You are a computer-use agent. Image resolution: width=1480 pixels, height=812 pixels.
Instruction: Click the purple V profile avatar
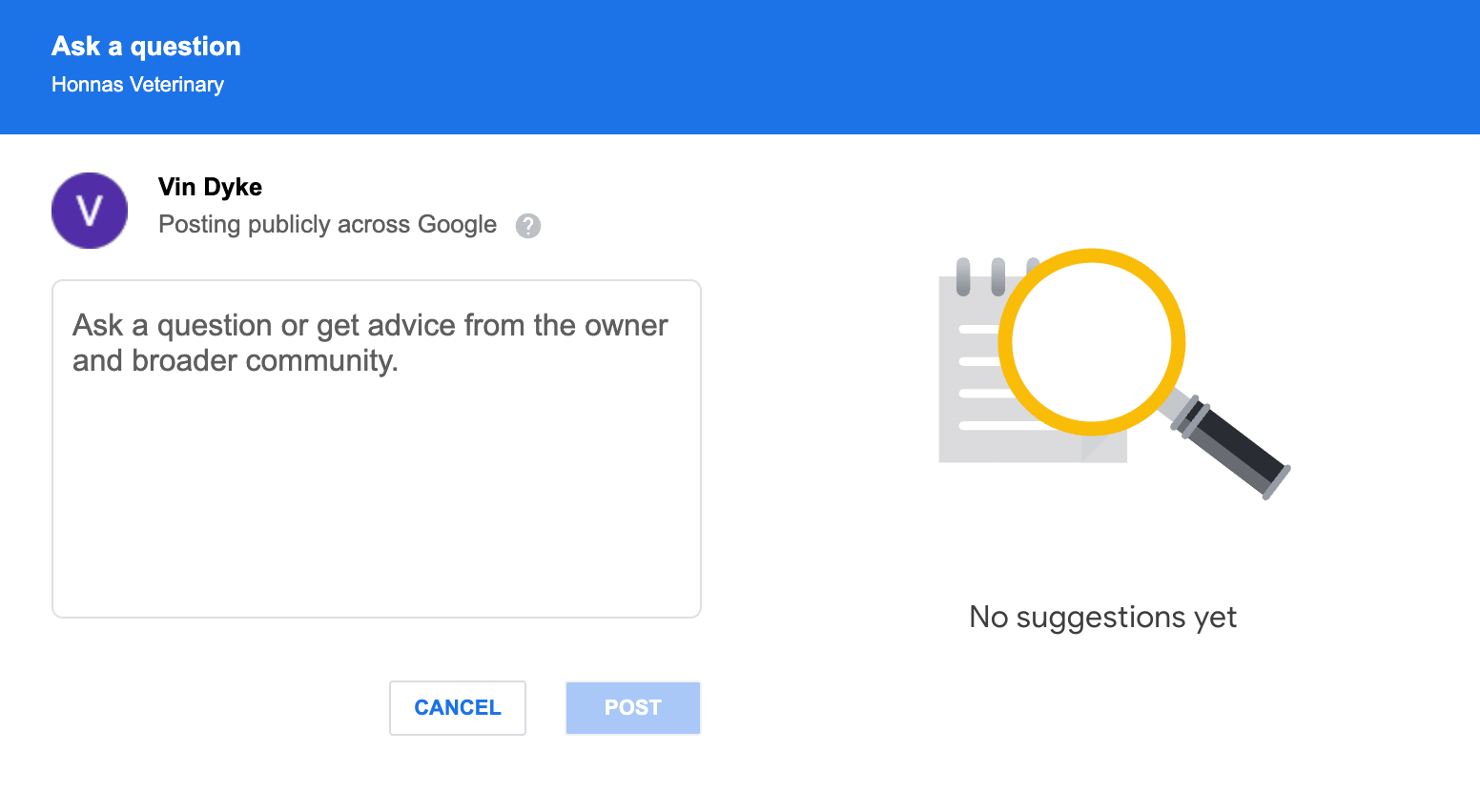coord(90,211)
